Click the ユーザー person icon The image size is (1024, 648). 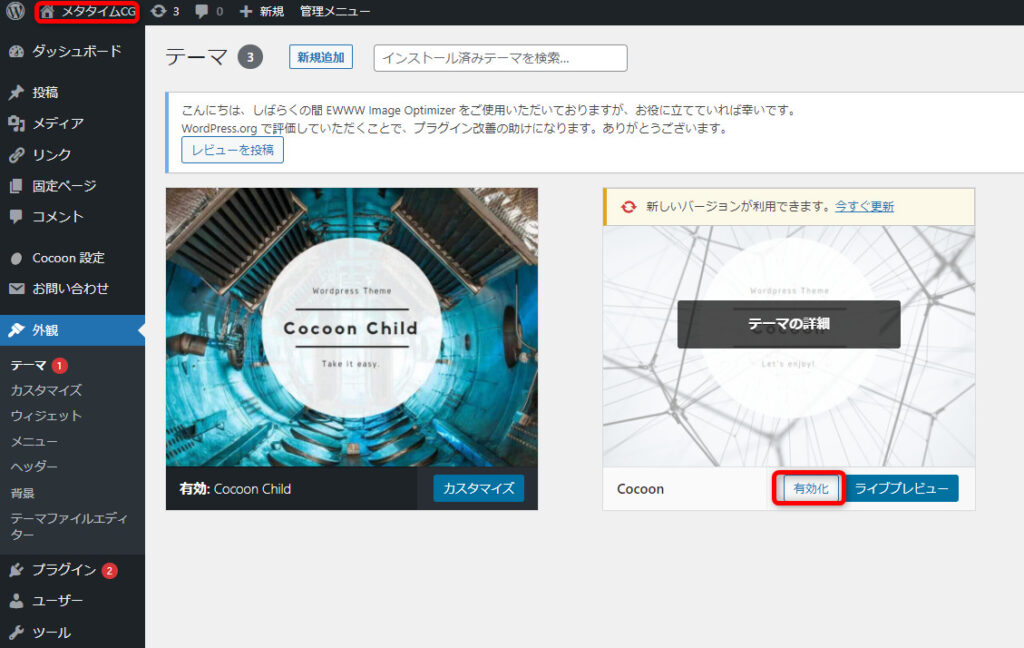point(16,601)
